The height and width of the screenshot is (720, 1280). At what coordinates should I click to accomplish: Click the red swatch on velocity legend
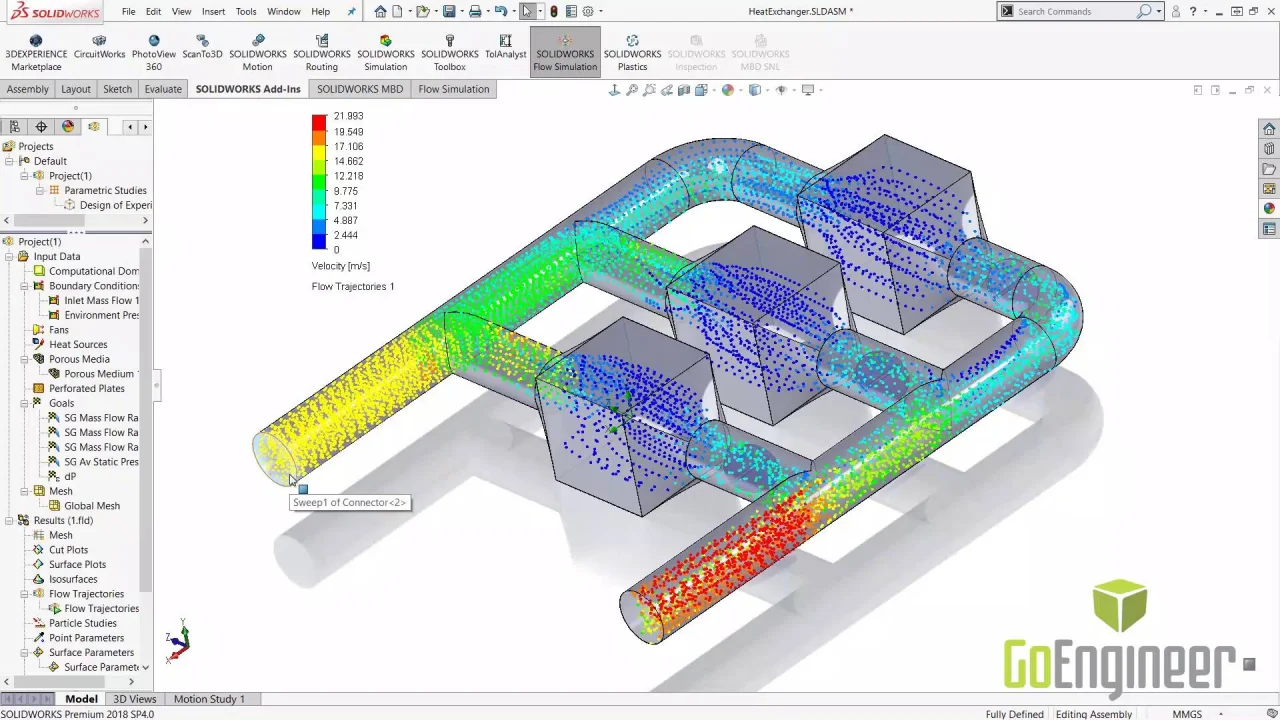click(x=319, y=122)
